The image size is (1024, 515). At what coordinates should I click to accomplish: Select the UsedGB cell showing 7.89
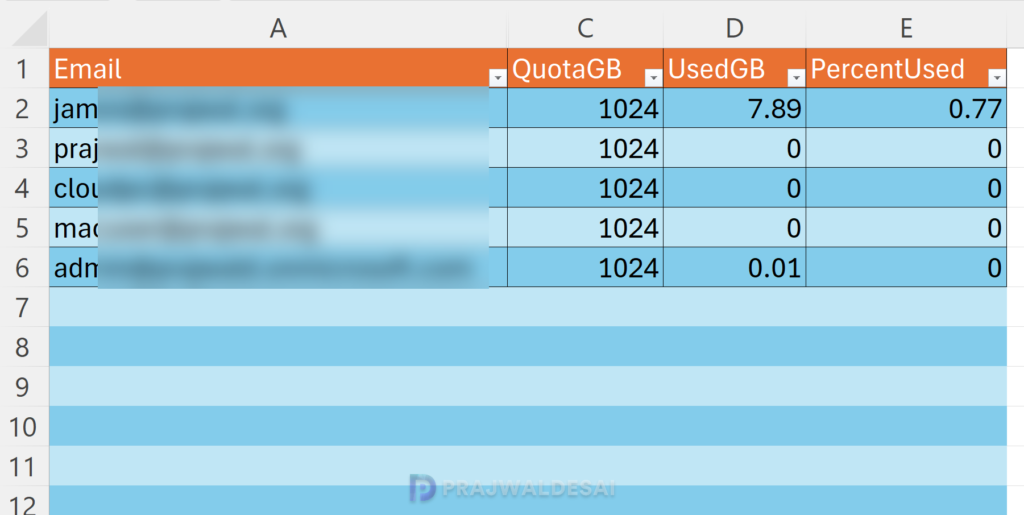(735, 108)
